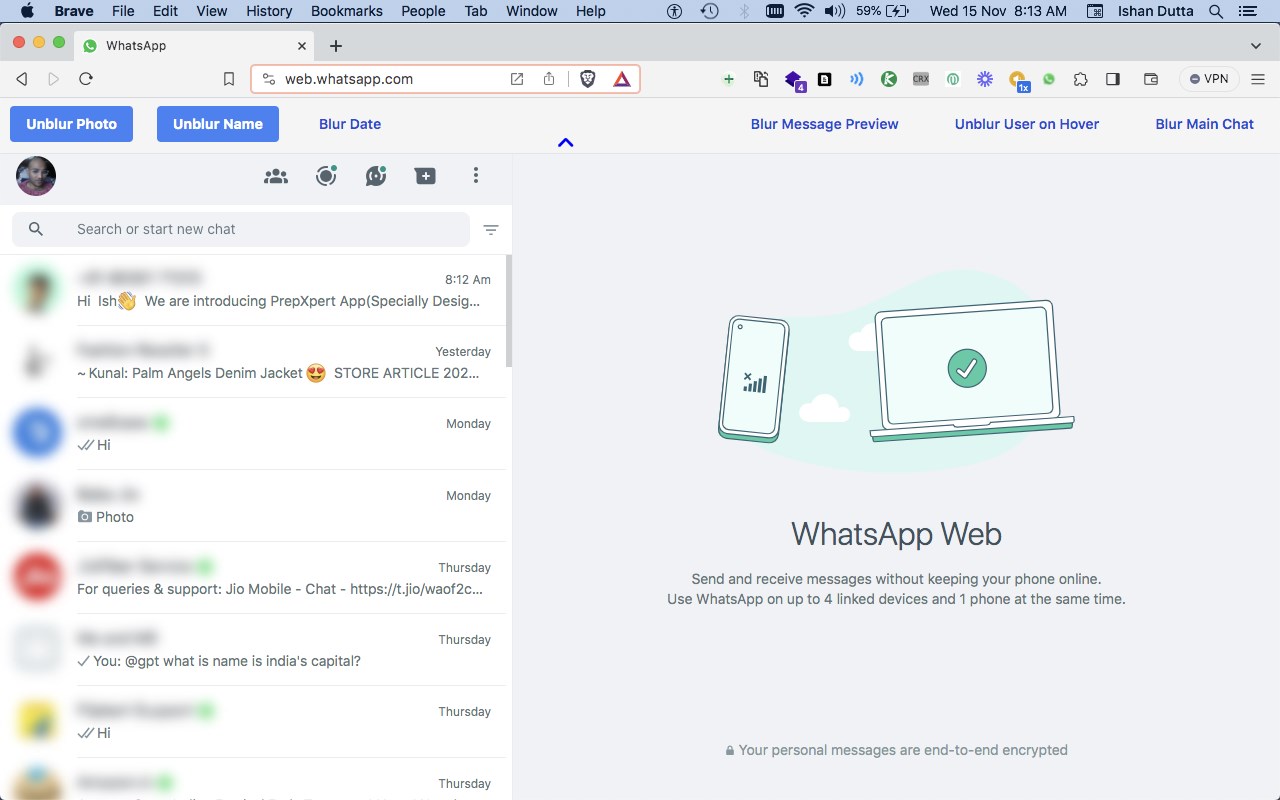Open the Brave Rewards triangle icon

click(622, 79)
